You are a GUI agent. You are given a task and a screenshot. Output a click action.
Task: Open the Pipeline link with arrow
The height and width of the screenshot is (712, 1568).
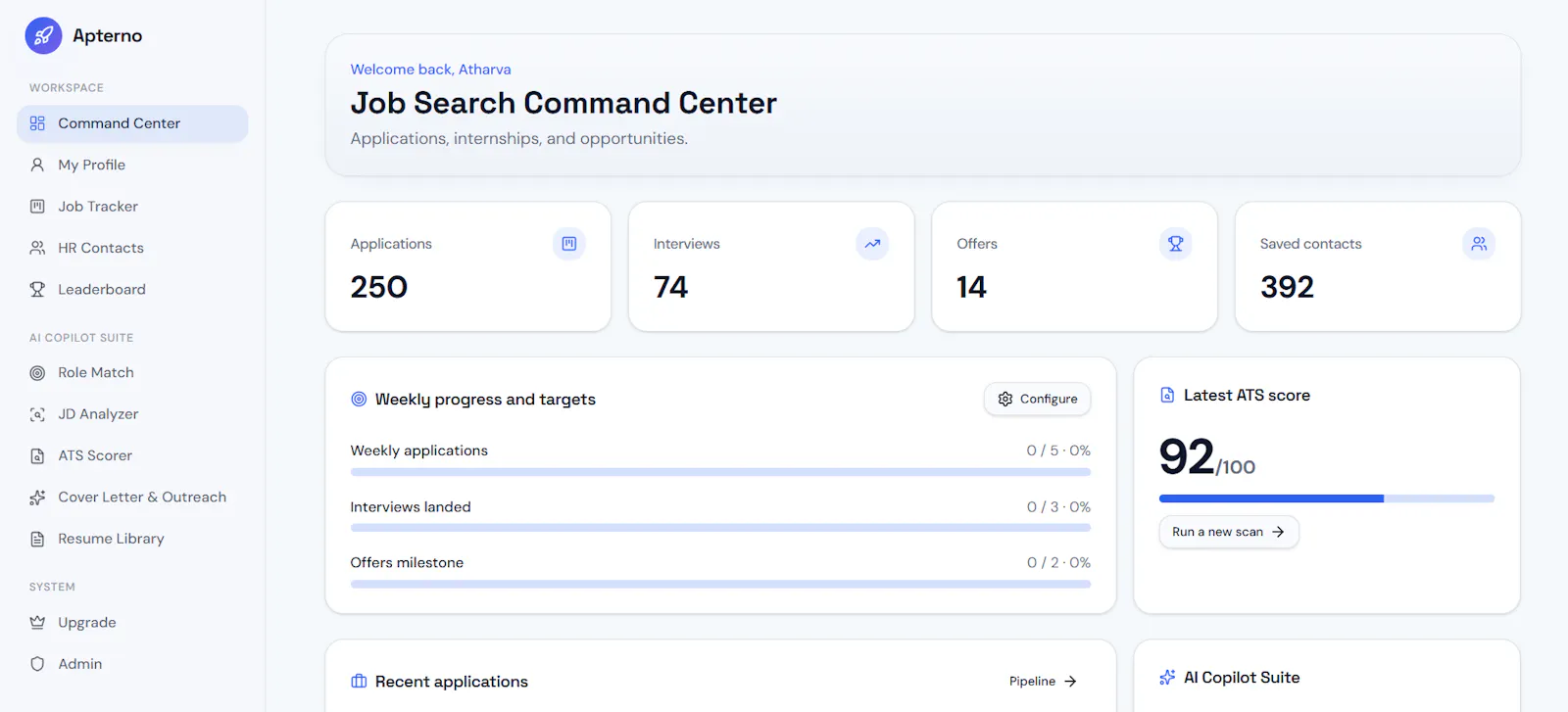coord(1043,681)
